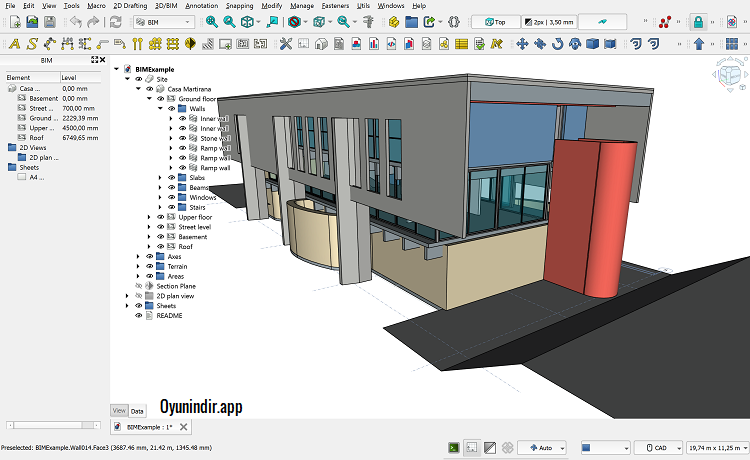Open the Snapping menu
750x460 pixels.
[x=240, y=6]
